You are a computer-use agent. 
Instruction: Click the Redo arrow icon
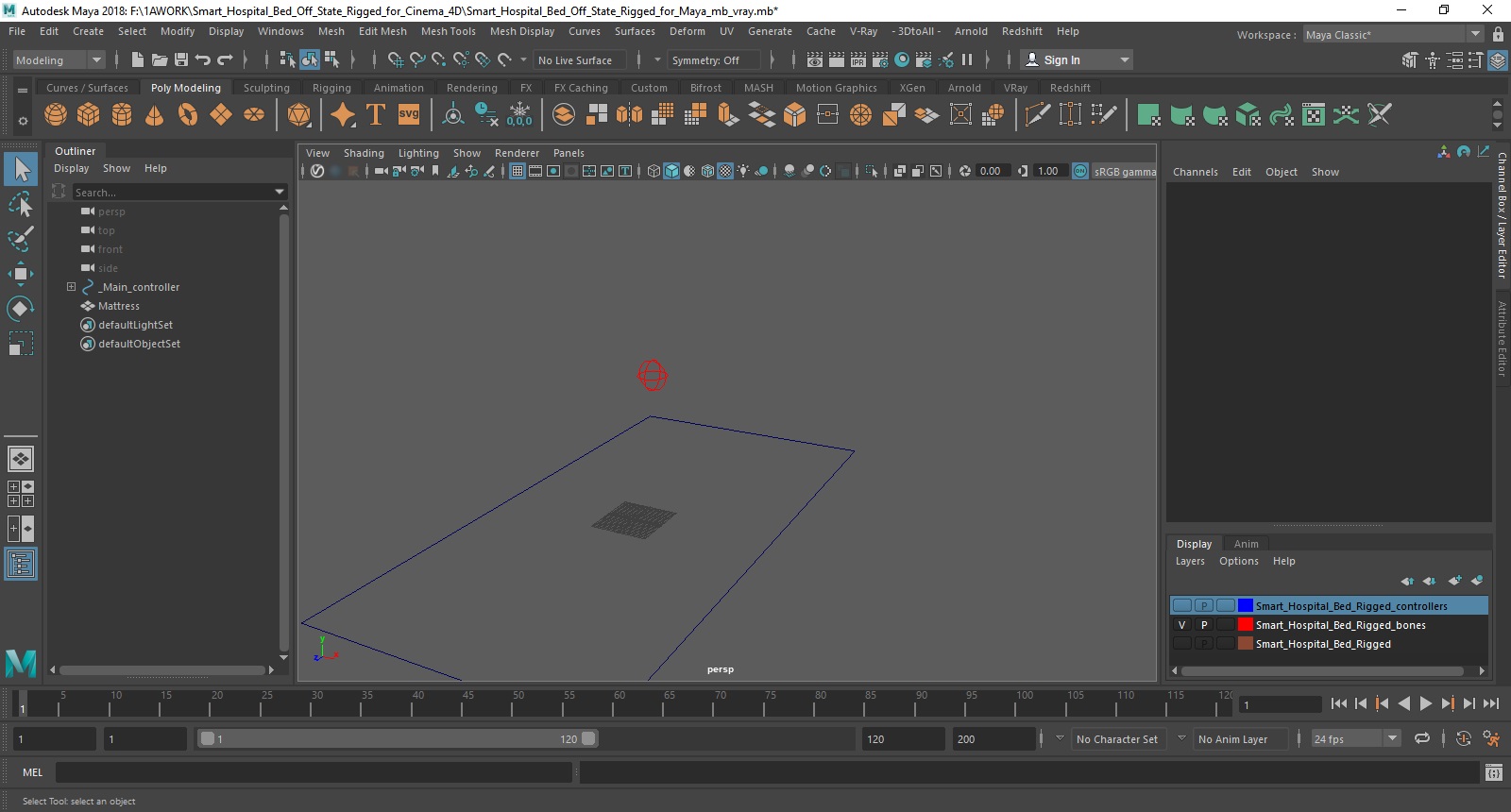click(x=225, y=59)
